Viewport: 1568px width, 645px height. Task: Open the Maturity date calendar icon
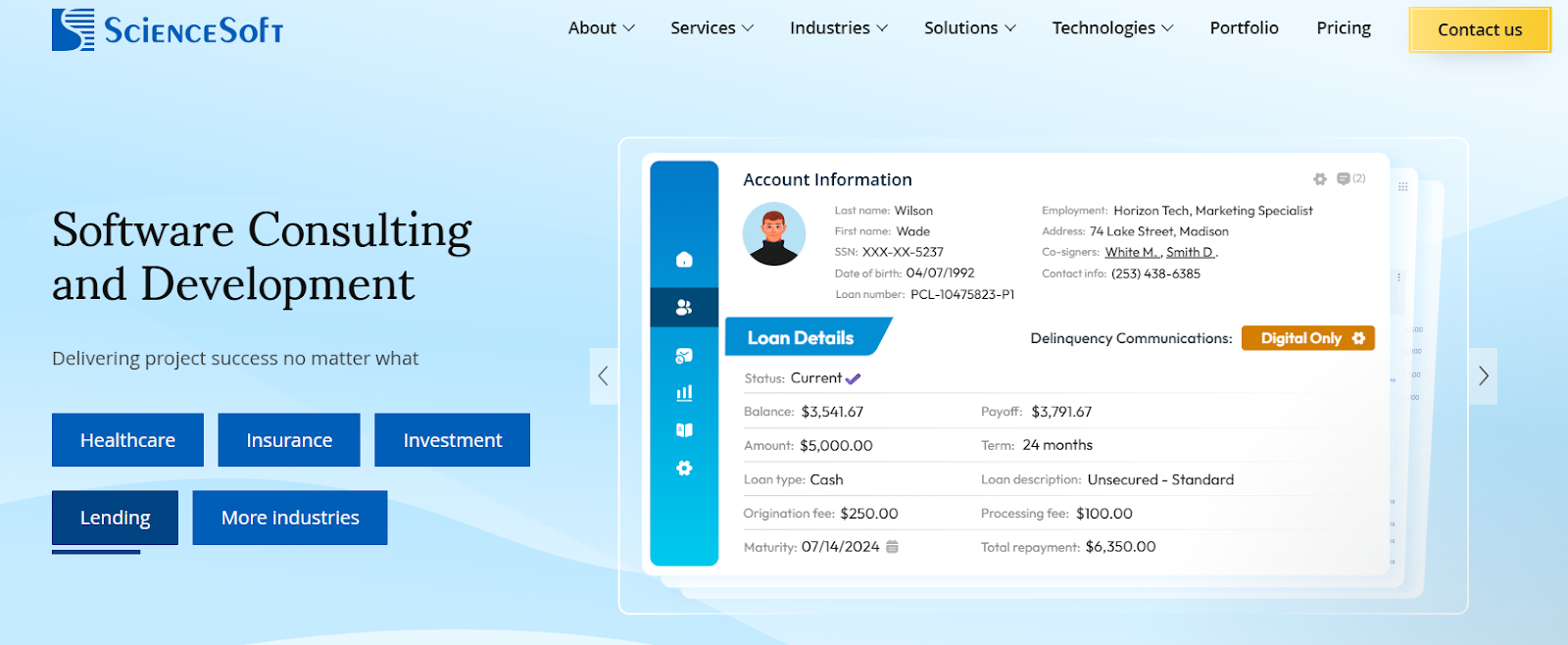pyautogui.click(x=892, y=547)
